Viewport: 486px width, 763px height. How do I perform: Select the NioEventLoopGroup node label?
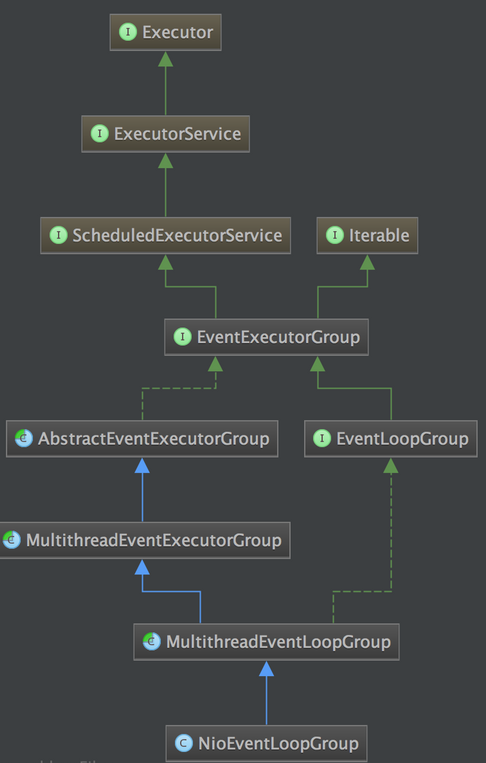278,744
